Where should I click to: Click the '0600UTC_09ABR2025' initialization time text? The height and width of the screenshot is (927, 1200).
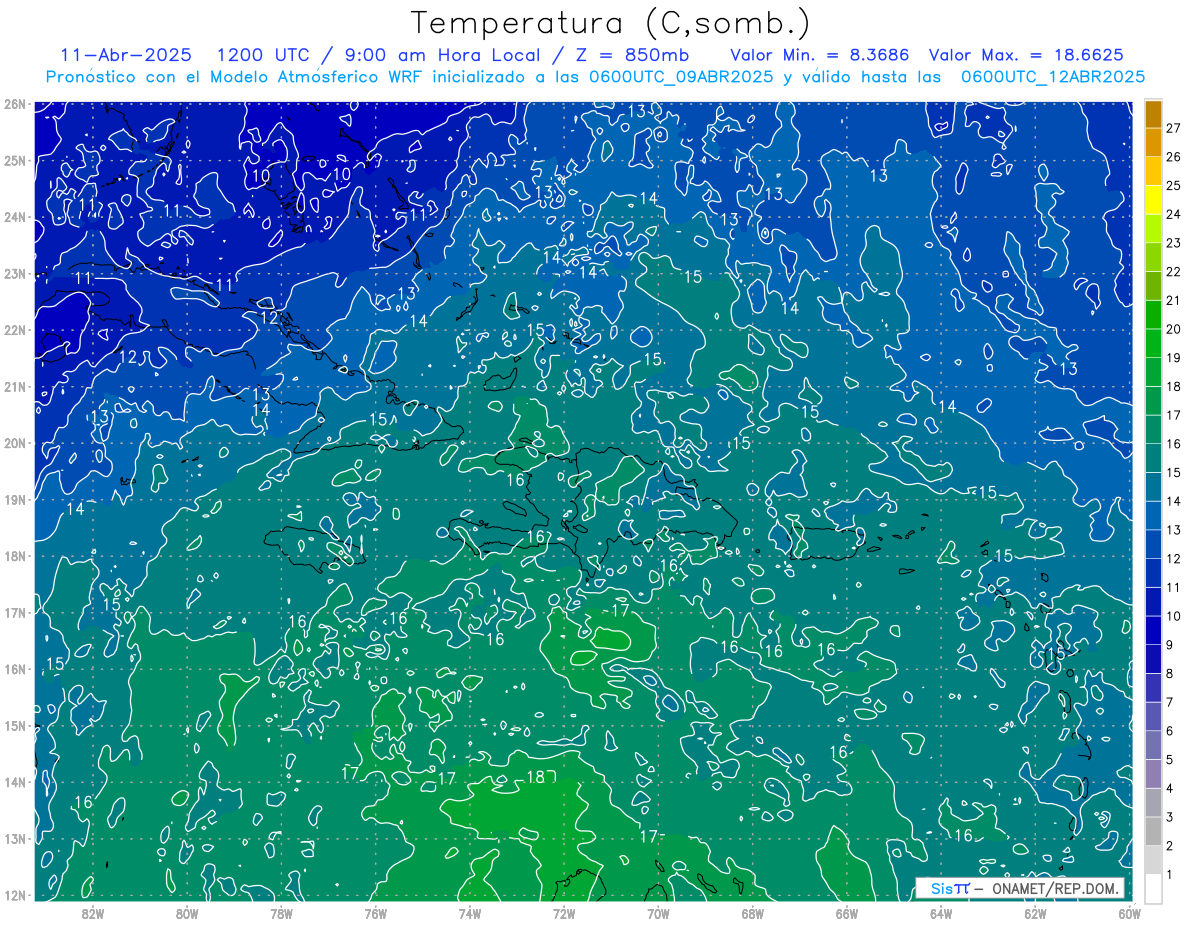click(x=681, y=77)
